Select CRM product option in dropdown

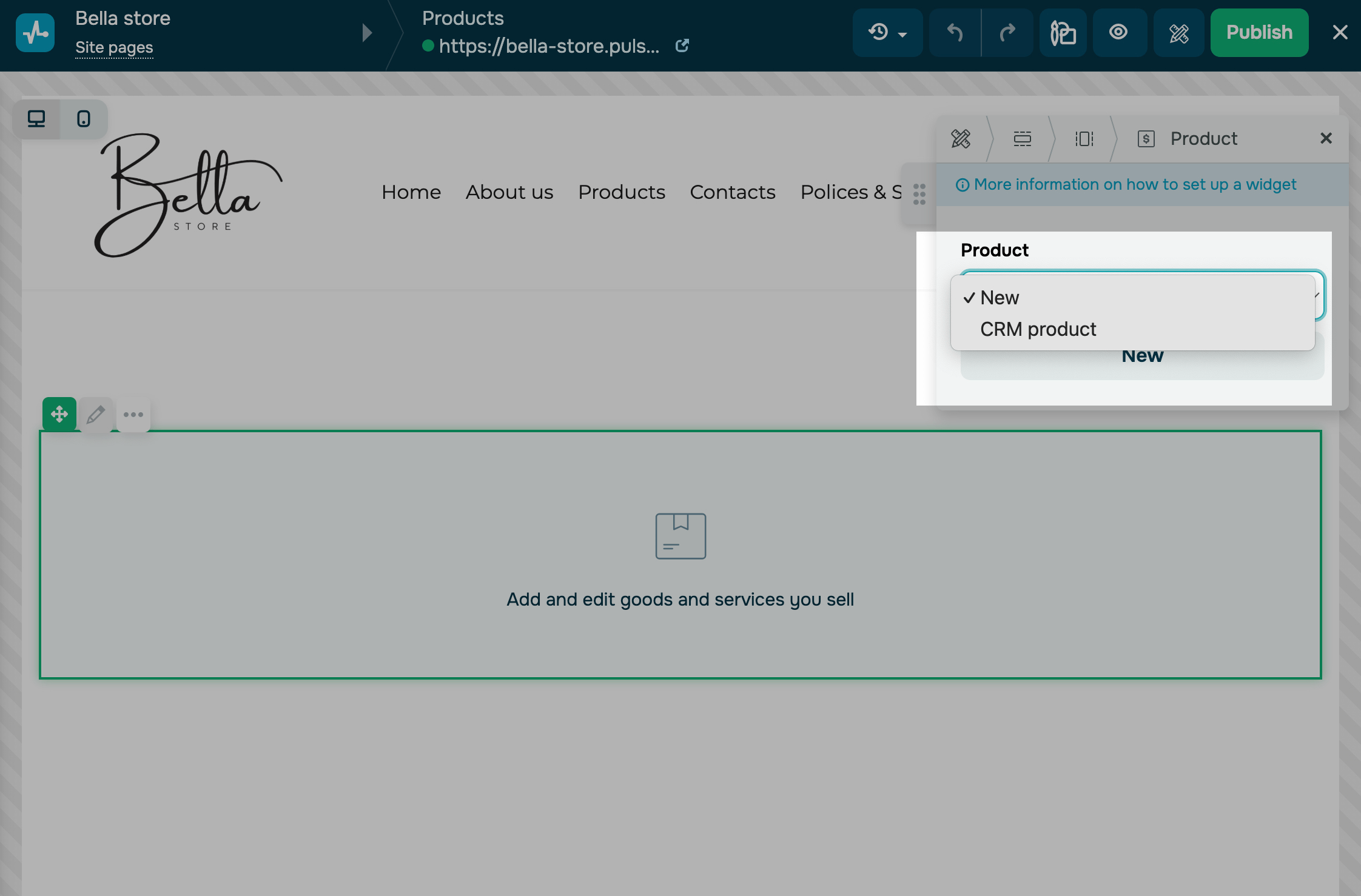(x=1038, y=329)
